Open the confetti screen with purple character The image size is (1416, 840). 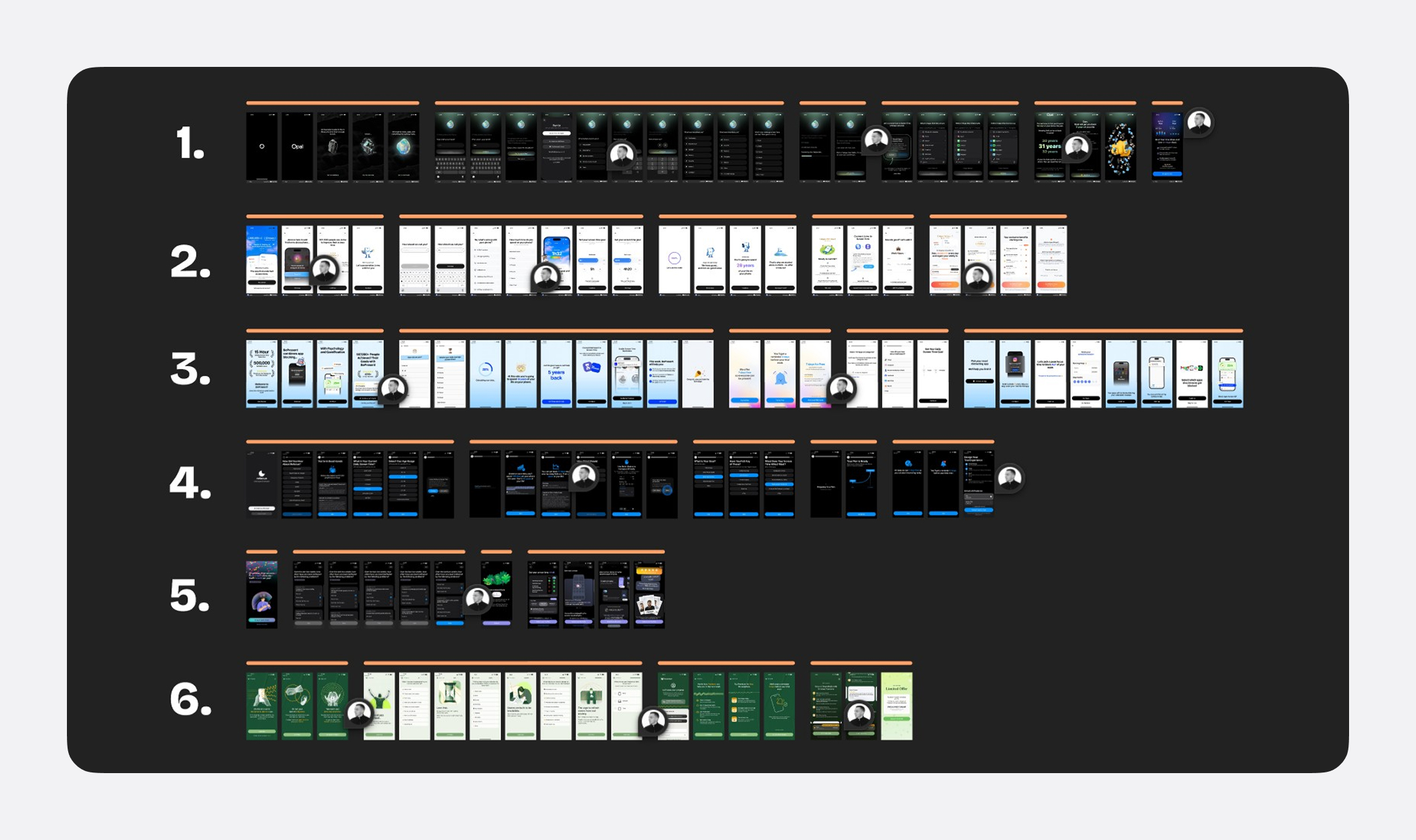click(x=262, y=595)
